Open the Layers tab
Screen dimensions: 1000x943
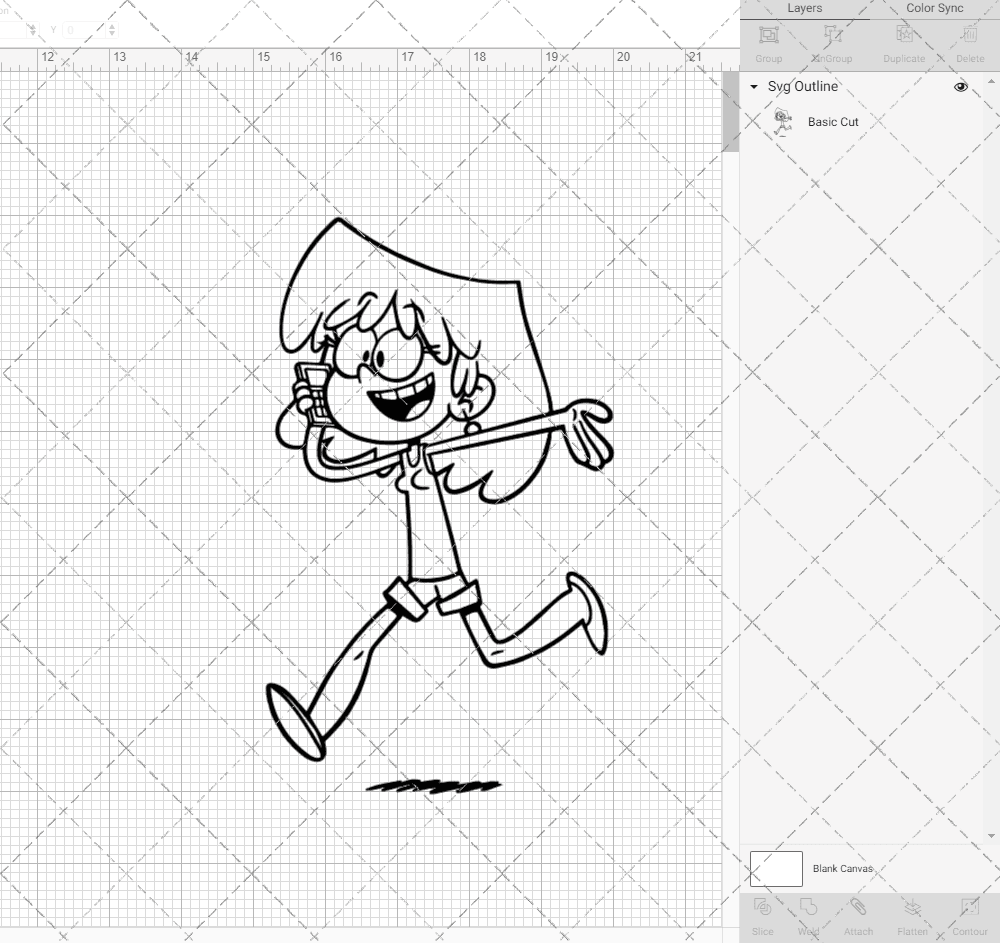804,8
